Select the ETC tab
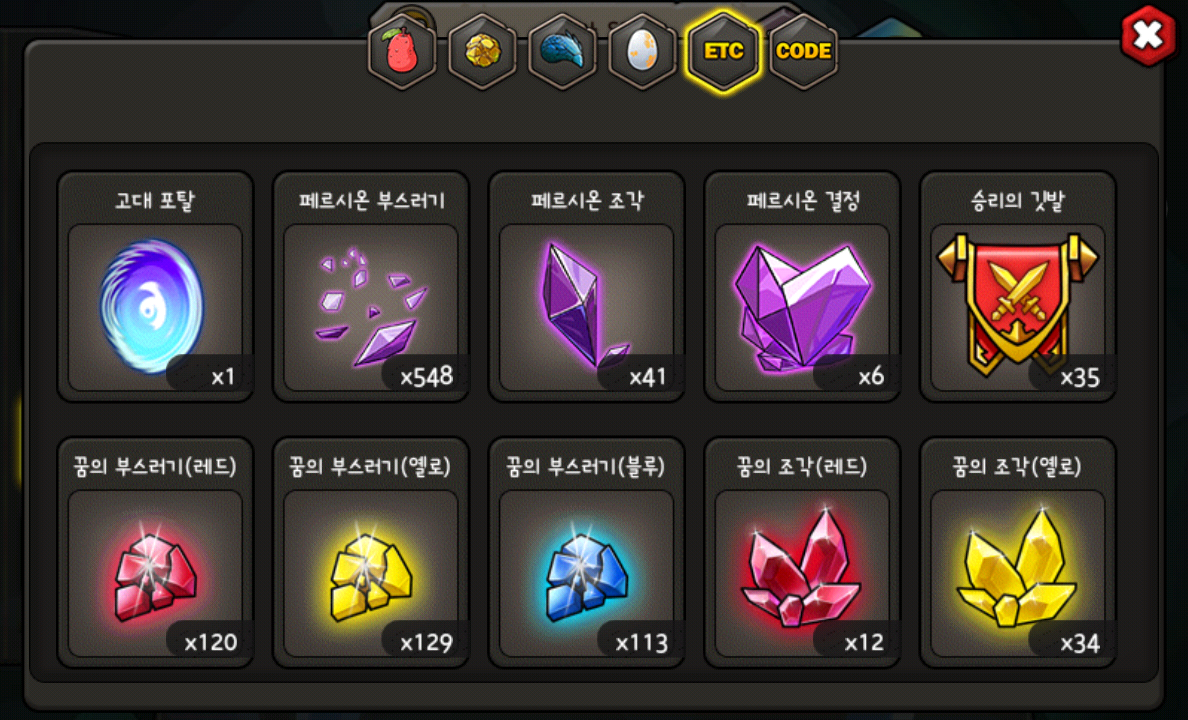This screenshot has height=720, width=1188. click(723, 52)
